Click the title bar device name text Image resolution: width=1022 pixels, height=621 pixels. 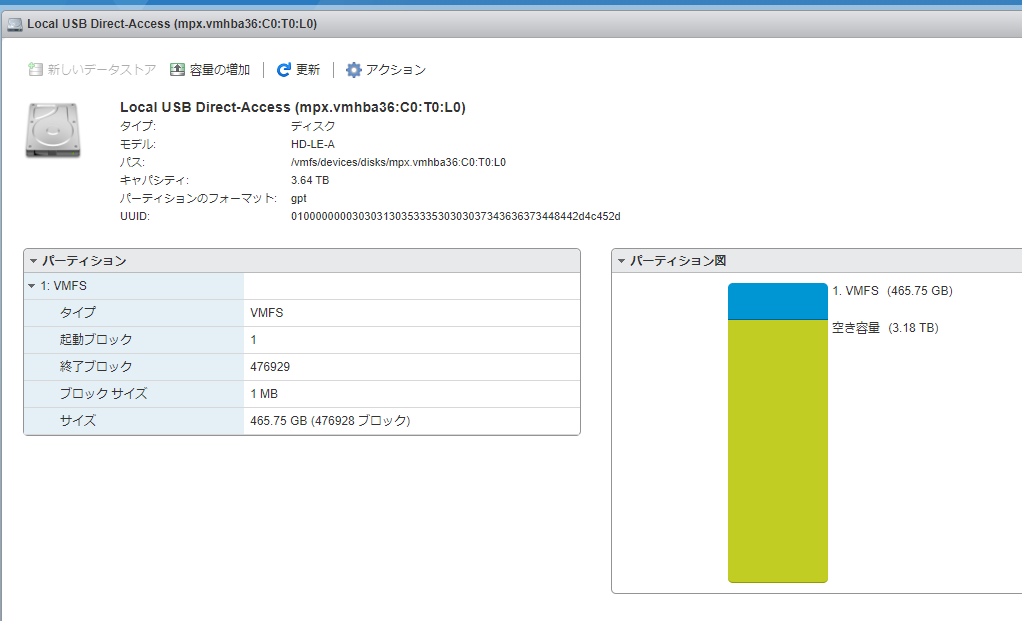pos(172,24)
